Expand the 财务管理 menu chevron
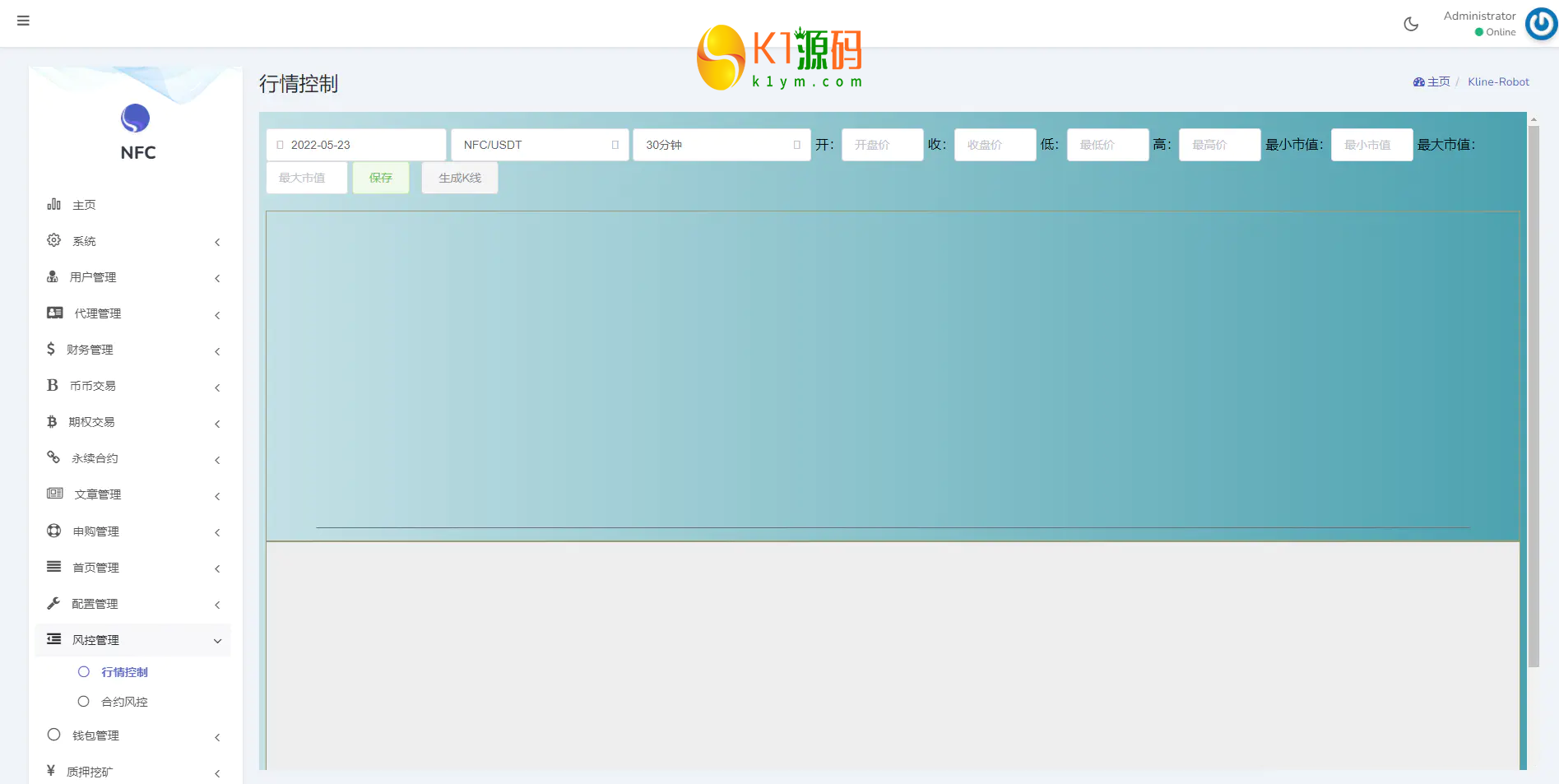This screenshot has width=1559, height=784. 217,351
